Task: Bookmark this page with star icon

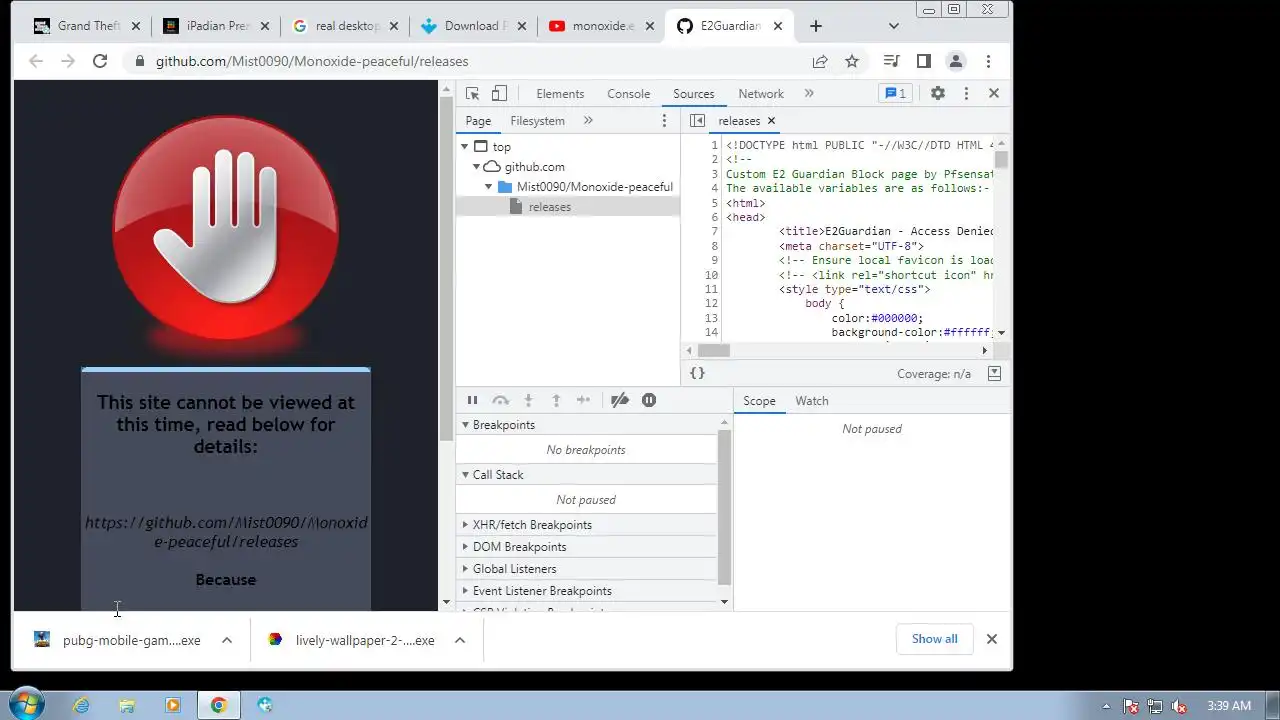Action: 852,61
